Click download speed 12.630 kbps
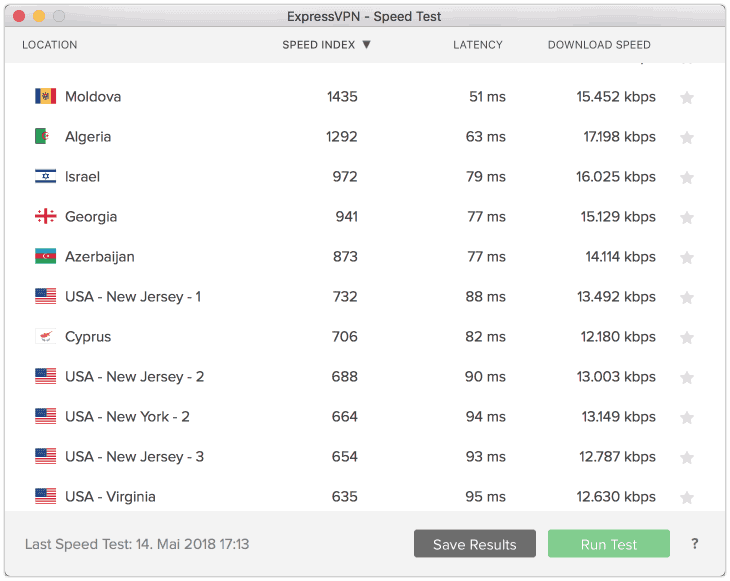The height and width of the screenshot is (581, 730). (x=616, y=497)
